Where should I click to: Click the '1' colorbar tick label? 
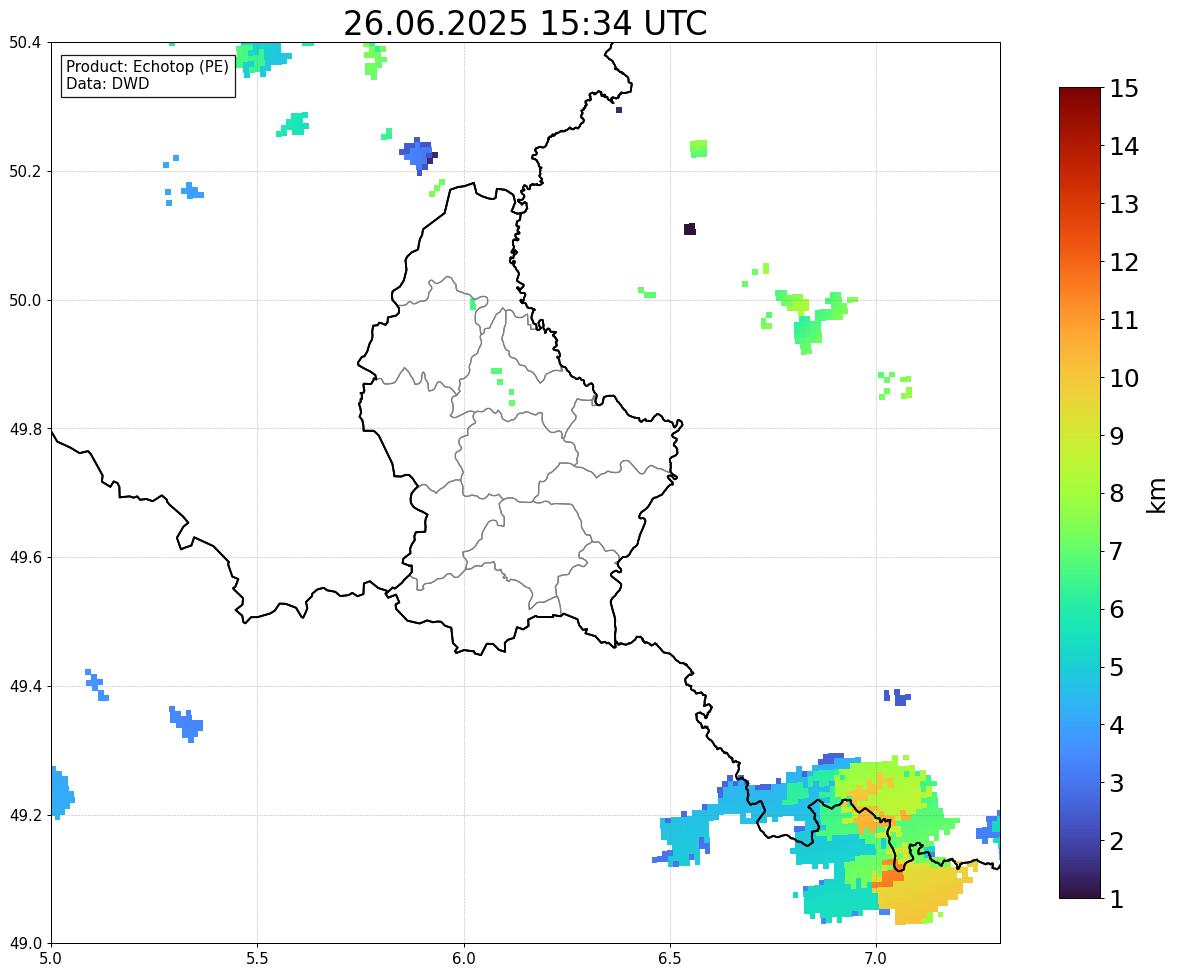click(x=1116, y=899)
